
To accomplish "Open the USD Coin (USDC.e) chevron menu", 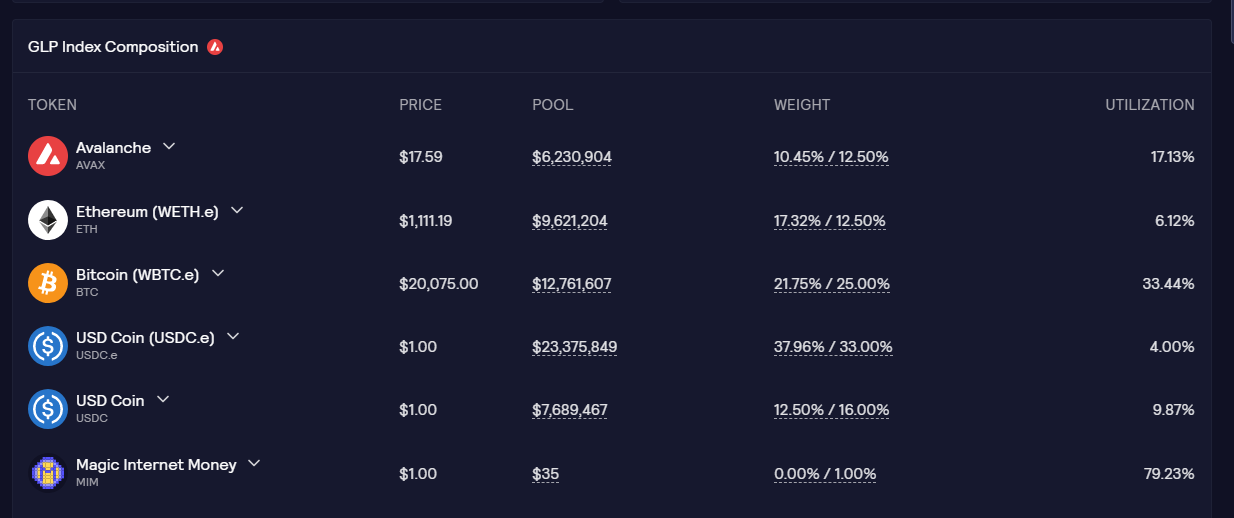I will 233,336.
